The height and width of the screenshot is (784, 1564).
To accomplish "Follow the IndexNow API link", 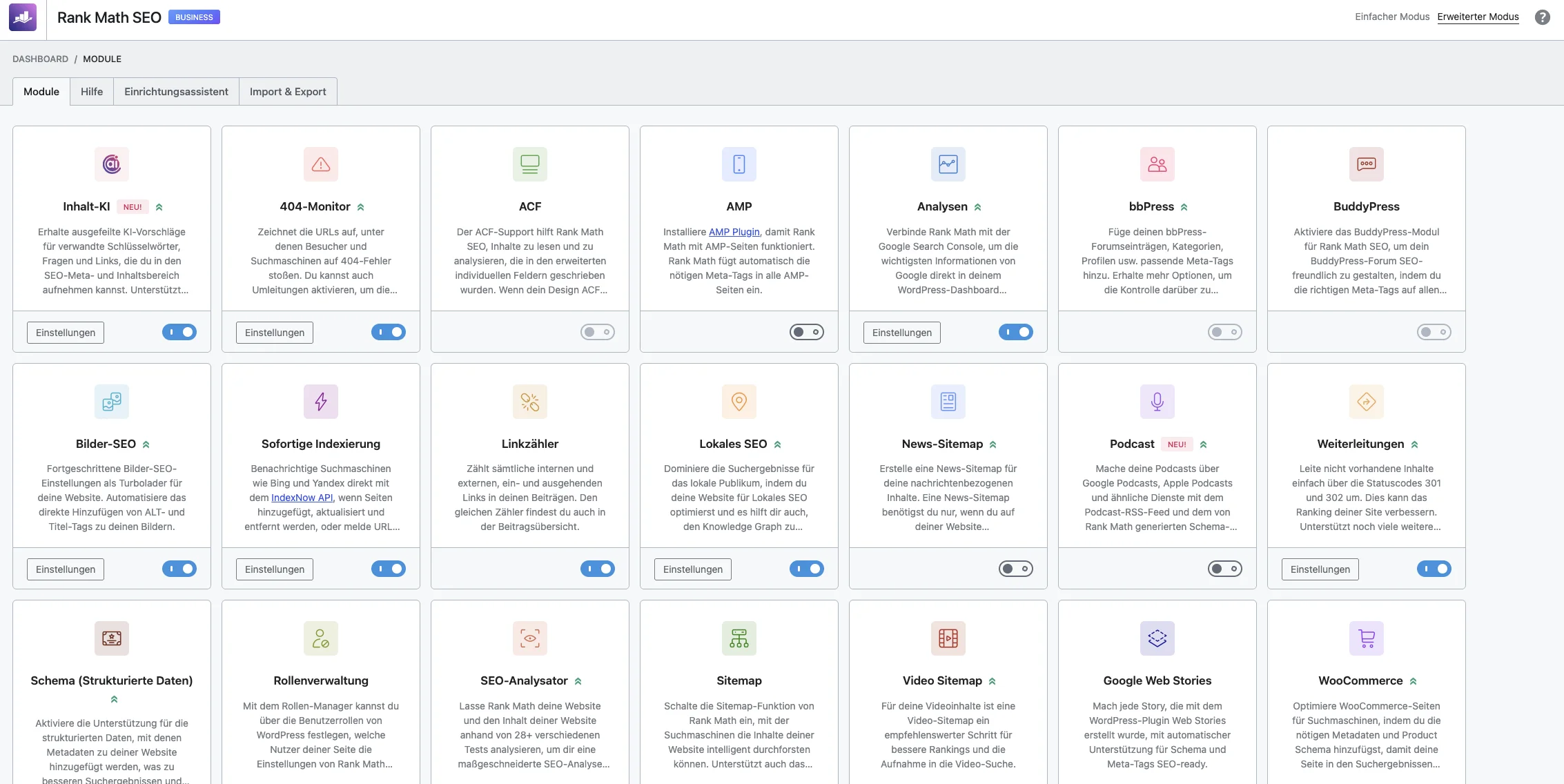I will pyautogui.click(x=302, y=498).
